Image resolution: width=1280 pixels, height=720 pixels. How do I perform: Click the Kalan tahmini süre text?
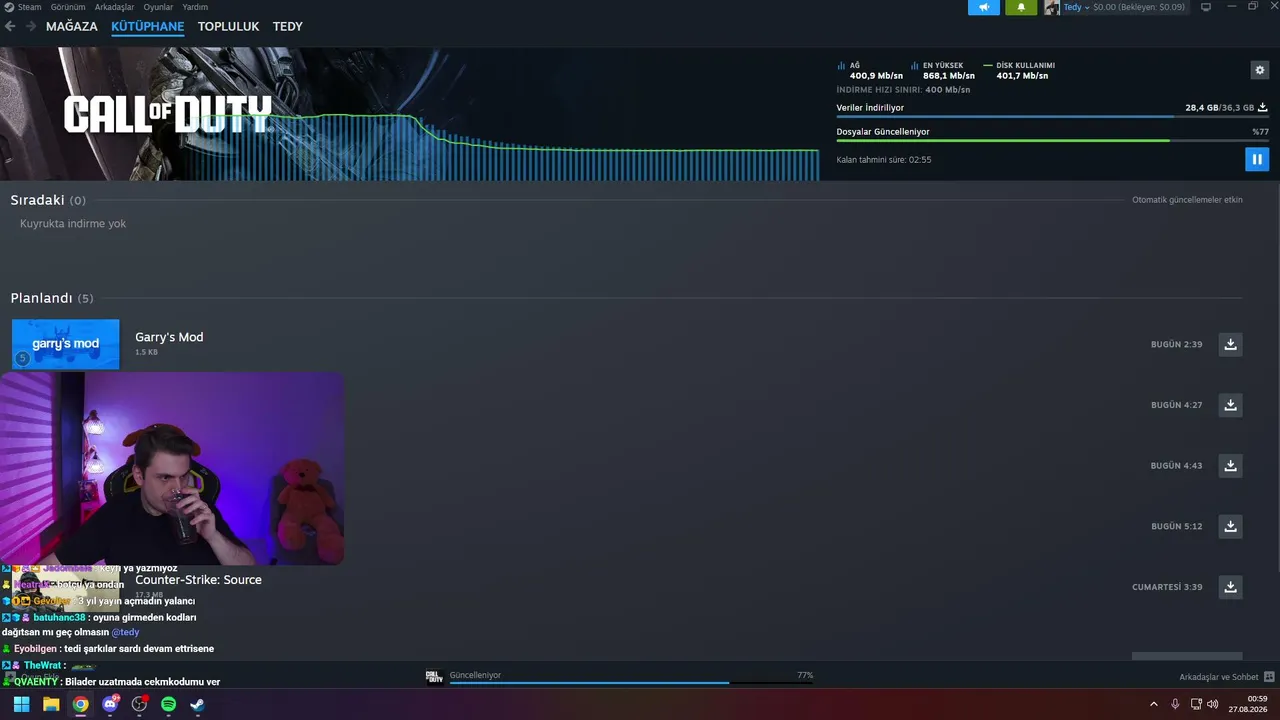[884, 160]
